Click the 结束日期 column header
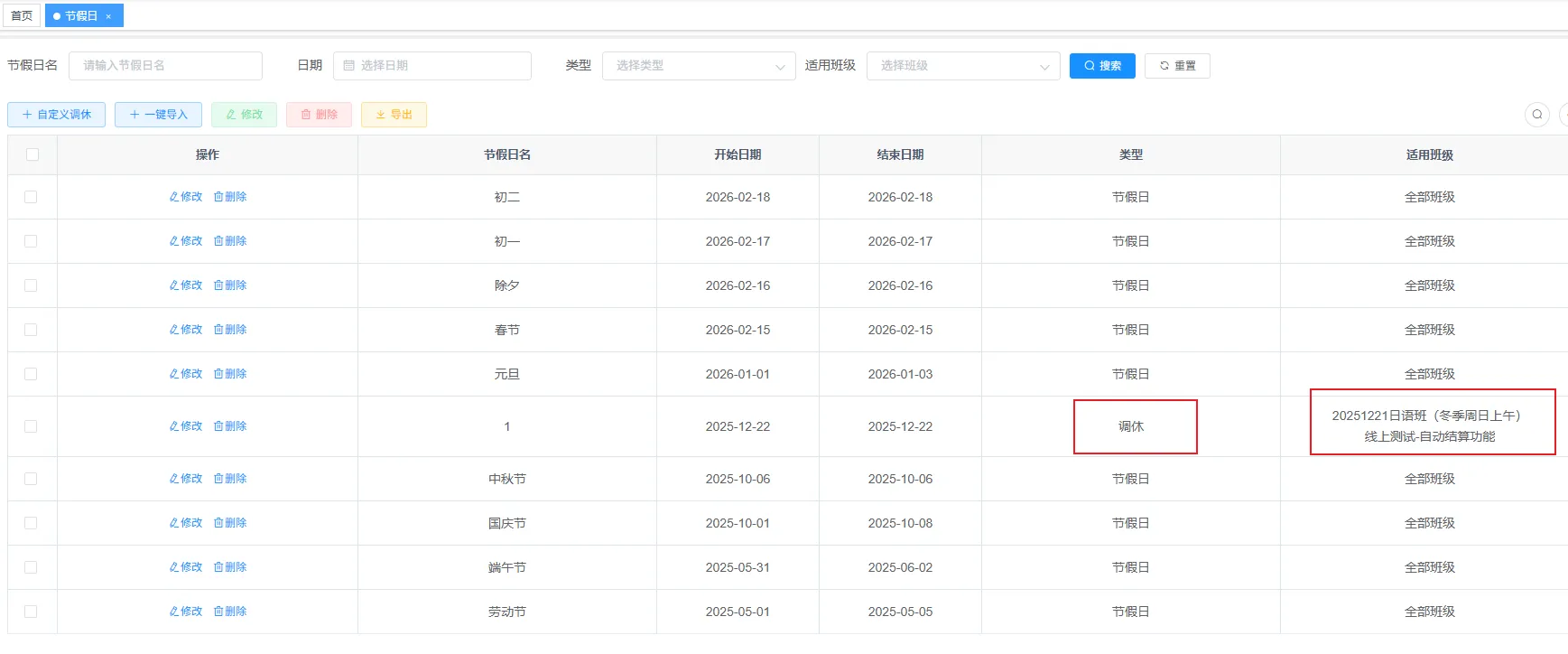1568x654 pixels. pos(900,155)
